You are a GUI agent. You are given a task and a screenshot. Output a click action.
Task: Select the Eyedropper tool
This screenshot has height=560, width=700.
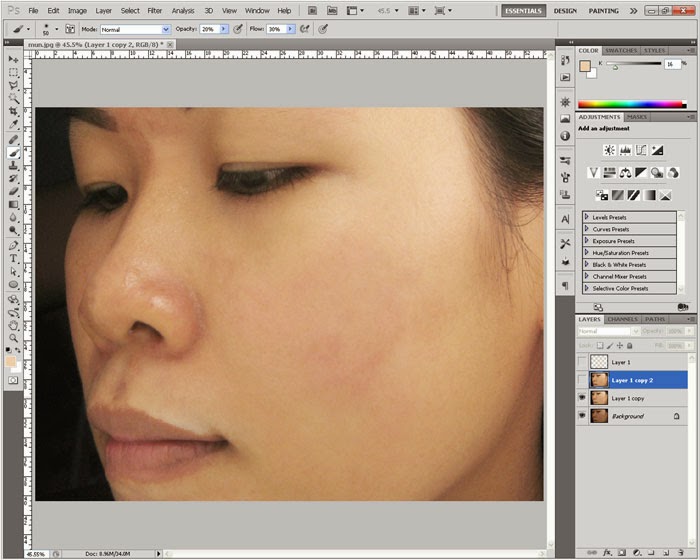[x=13, y=125]
